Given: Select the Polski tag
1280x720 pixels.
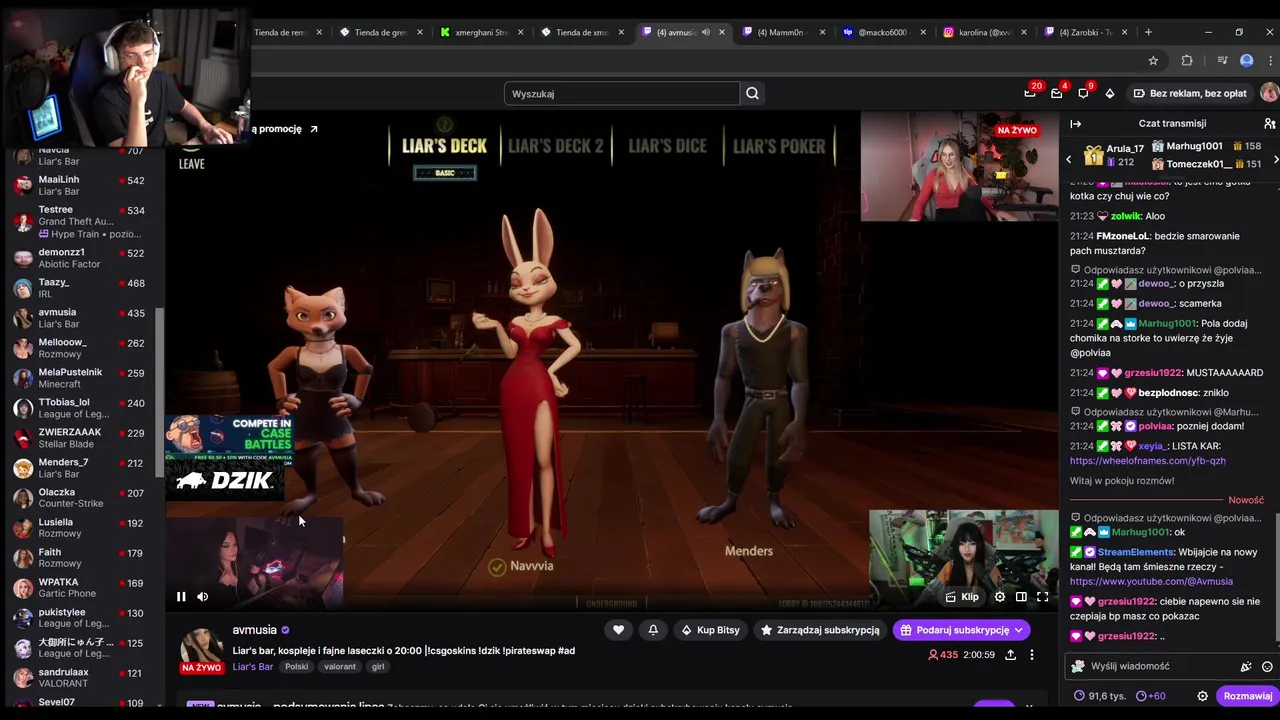Looking at the screenshot, I should point(297,667).
